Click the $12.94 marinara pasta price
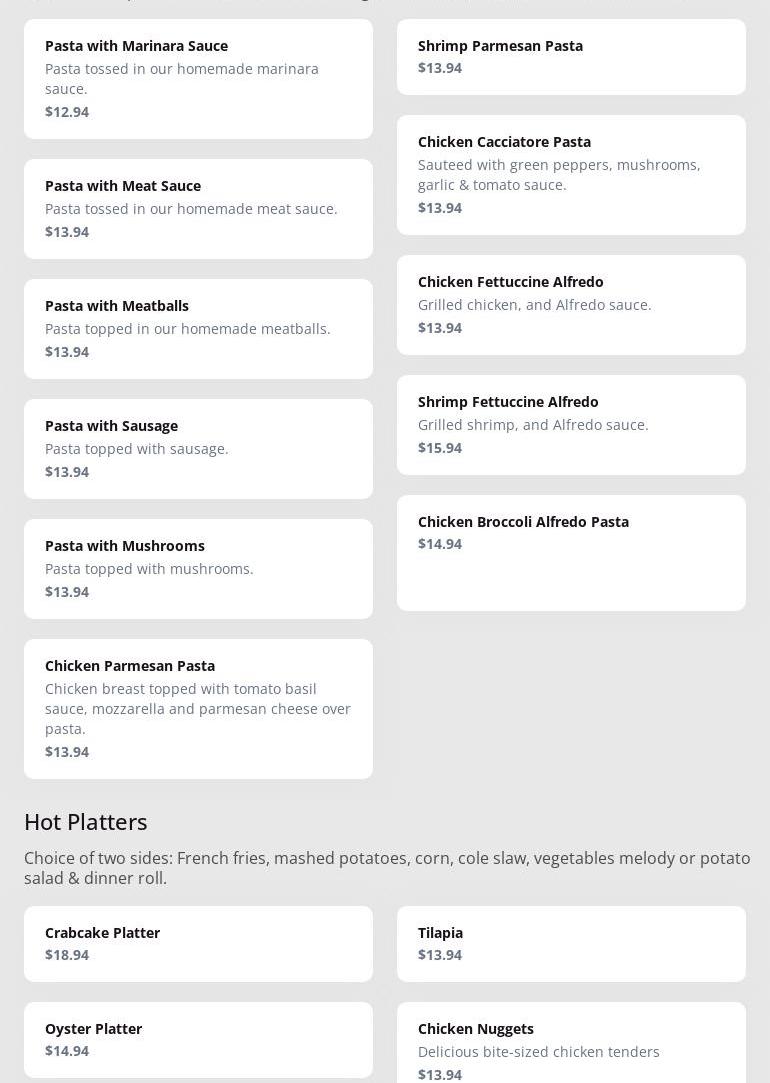 pyautogui.click(x=67, y=112)
